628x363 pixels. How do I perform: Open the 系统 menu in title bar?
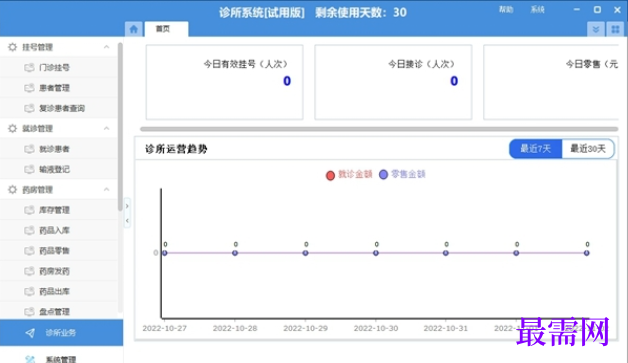click(x=537, y=10)
